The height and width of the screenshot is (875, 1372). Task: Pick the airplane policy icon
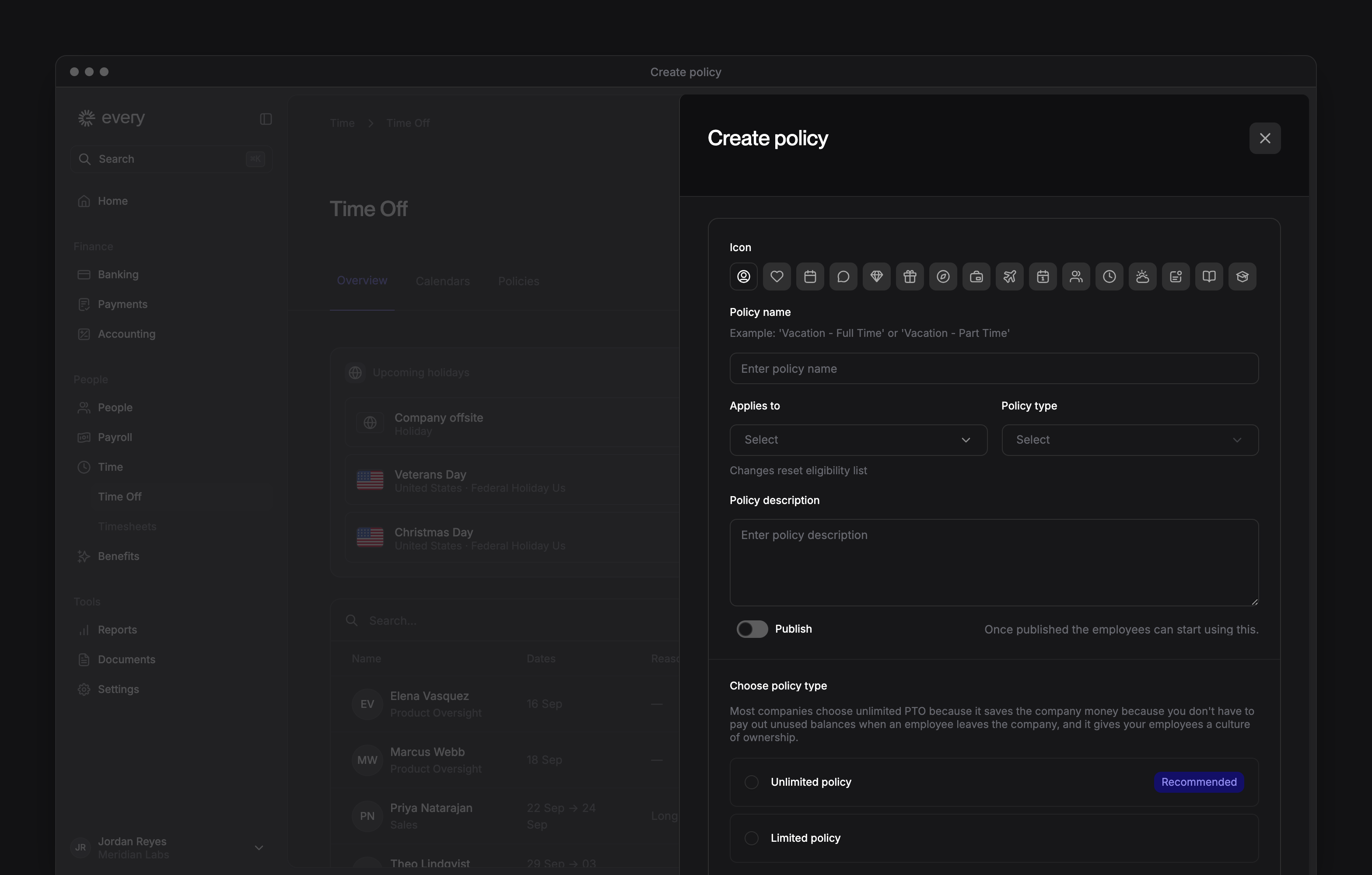(x=1010, y=276)
